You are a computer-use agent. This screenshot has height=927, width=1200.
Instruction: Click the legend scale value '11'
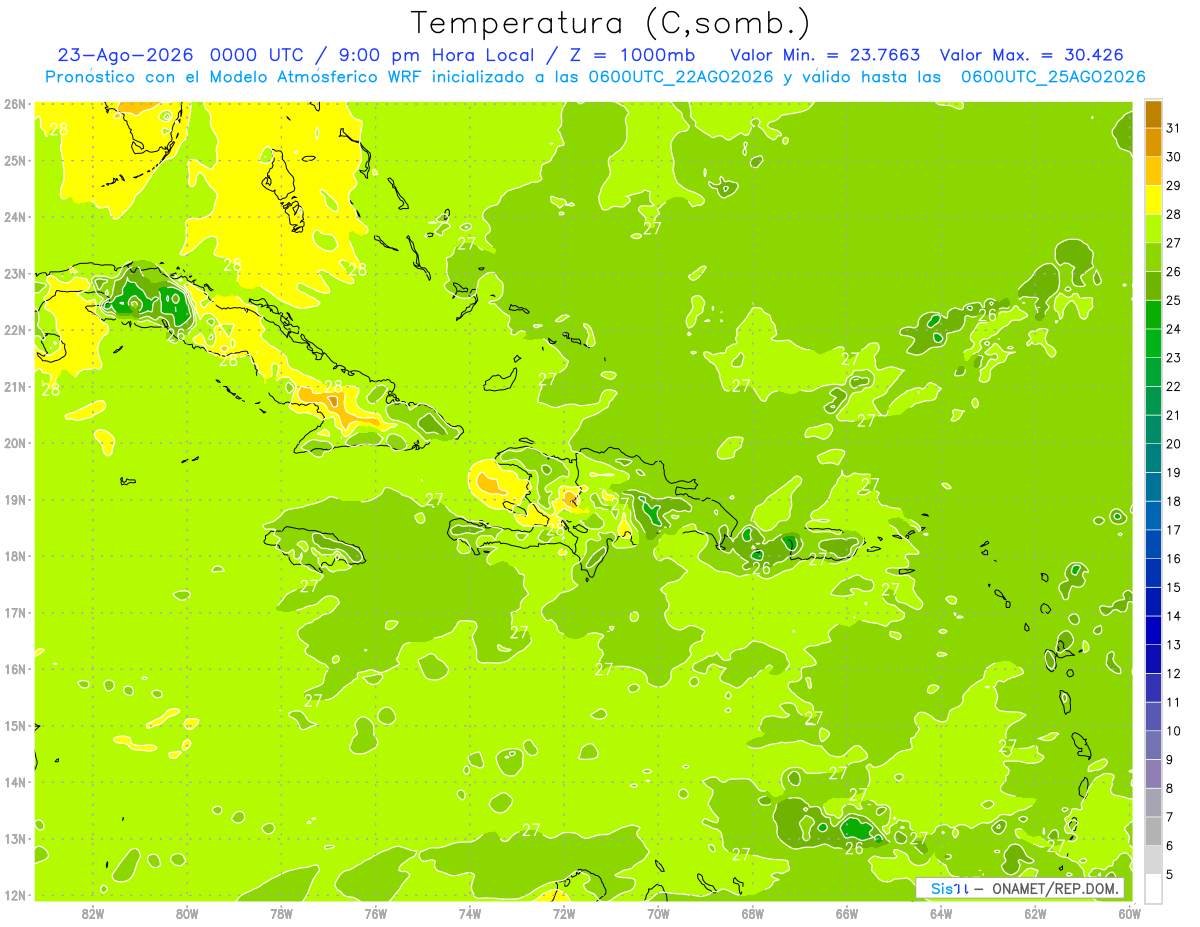(x=1174, y=702)
